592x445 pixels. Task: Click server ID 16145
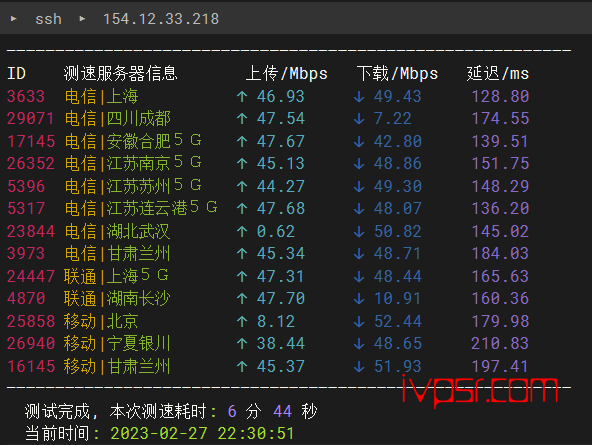(31, 366)
